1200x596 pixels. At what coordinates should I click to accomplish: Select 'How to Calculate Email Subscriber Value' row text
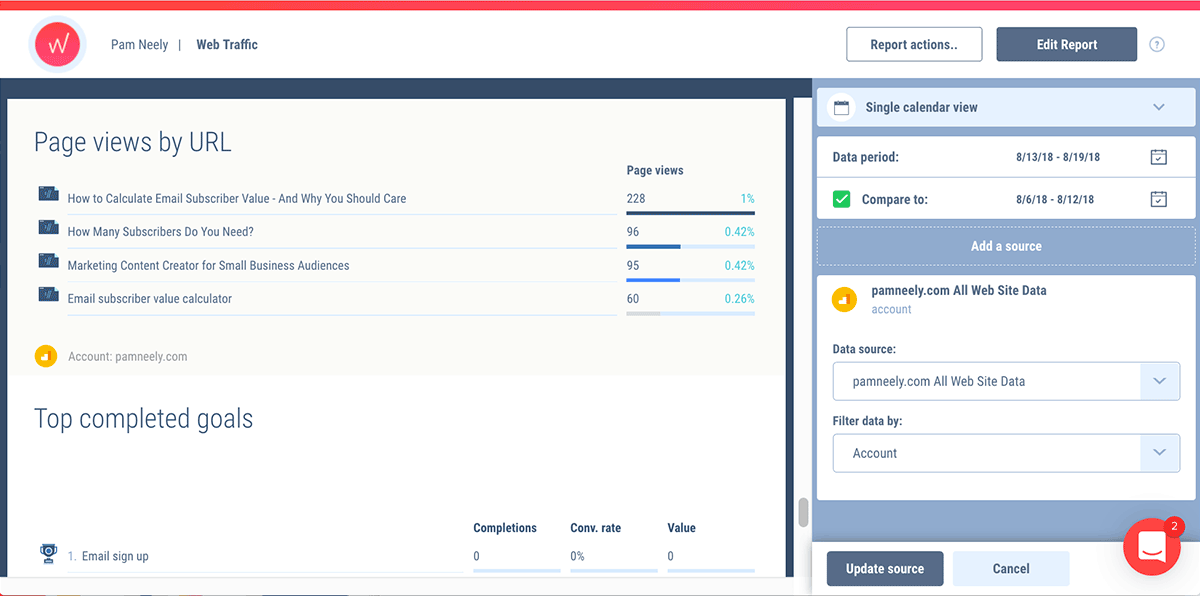[237, 199]
